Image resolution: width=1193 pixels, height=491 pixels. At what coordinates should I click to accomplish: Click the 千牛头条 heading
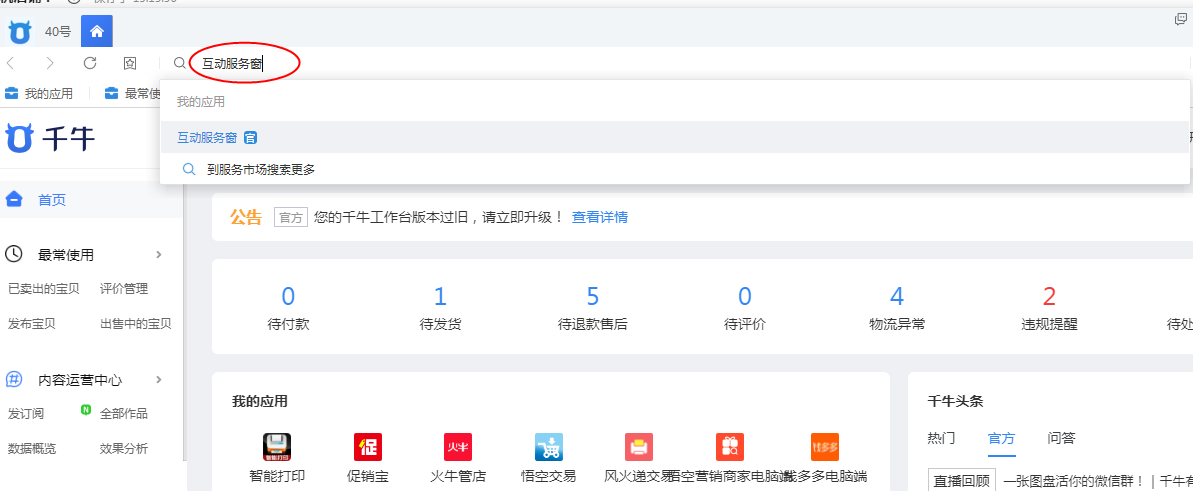pyautogui.click(x=956, y=401)
